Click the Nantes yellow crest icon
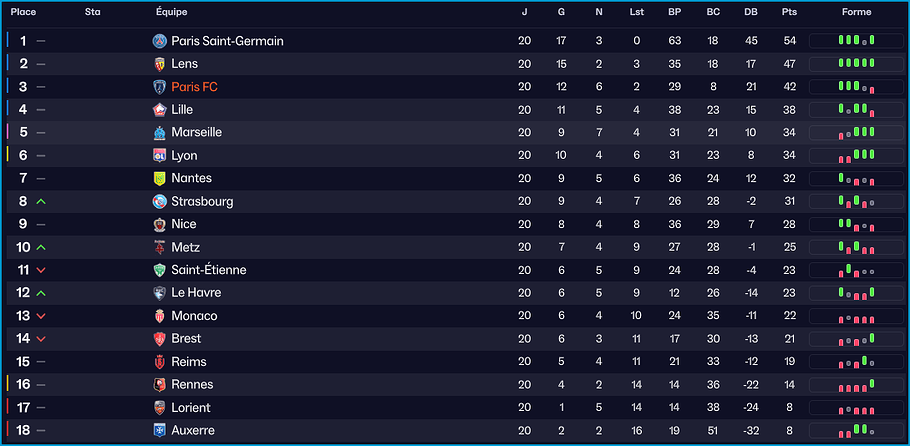910x446 pixels. coord(159,178)
